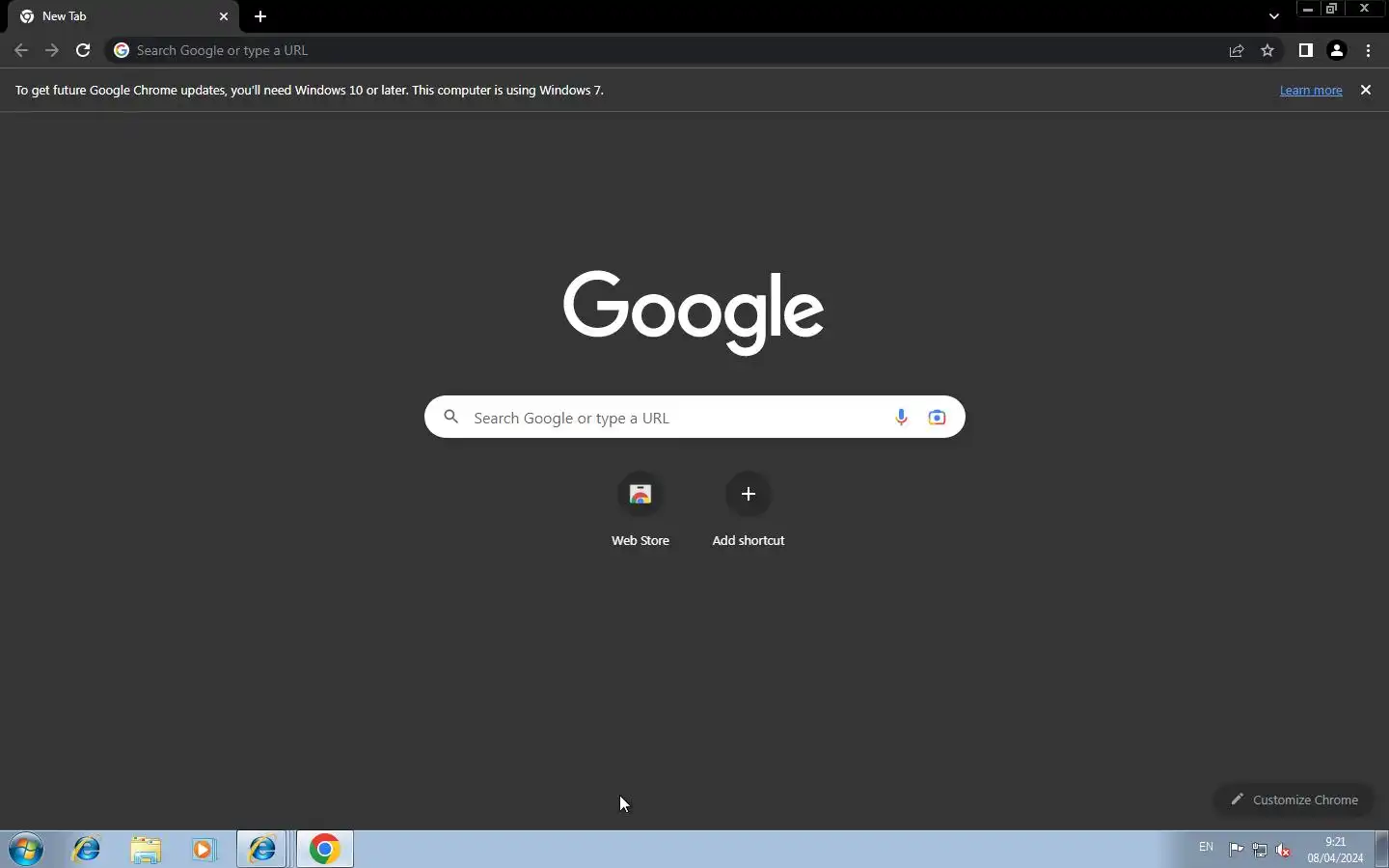The image size is (1389, 868).
Task: Click the Show desktop strip
Action: [x=1381, y=850]
